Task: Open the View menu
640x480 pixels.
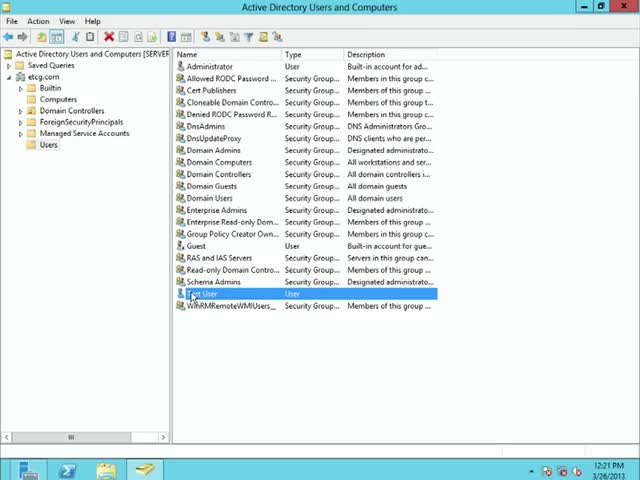Action: [67, 21]
